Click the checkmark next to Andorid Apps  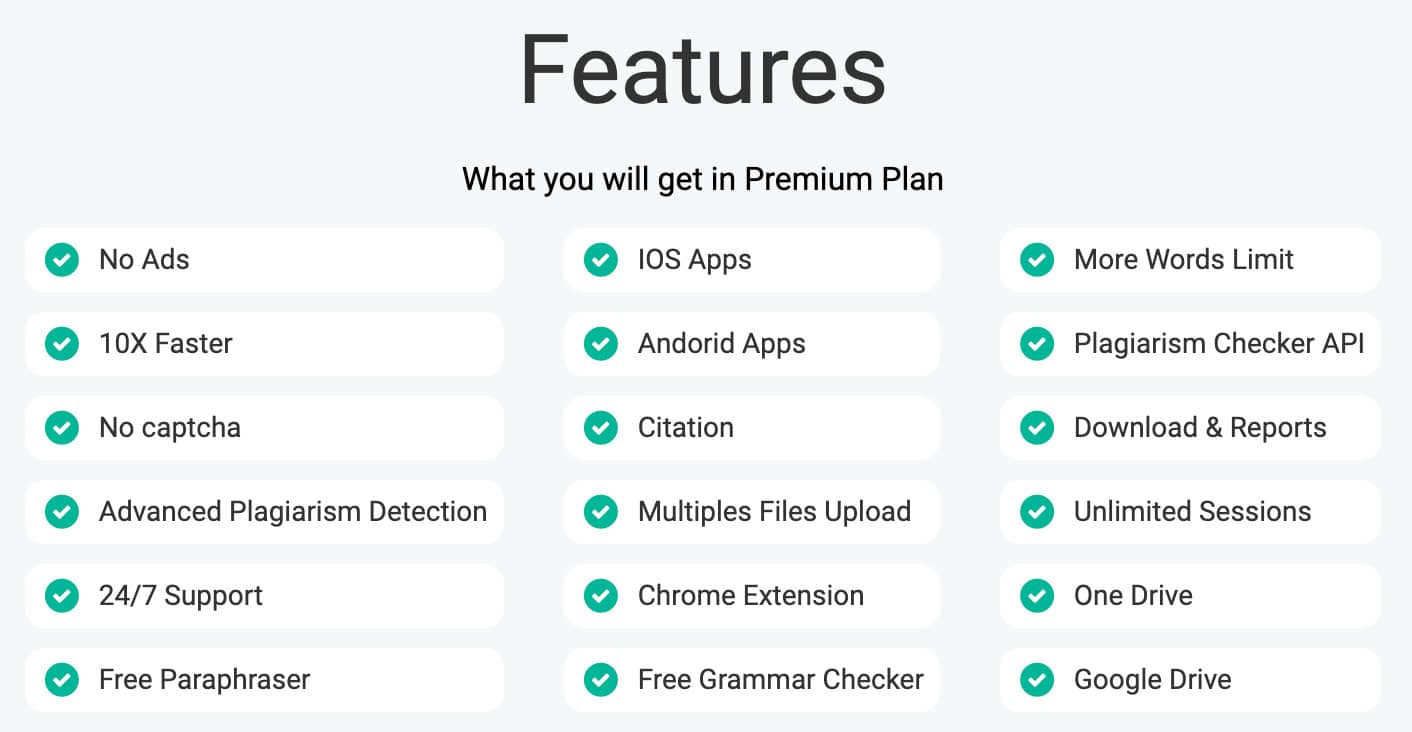(601, 344)
